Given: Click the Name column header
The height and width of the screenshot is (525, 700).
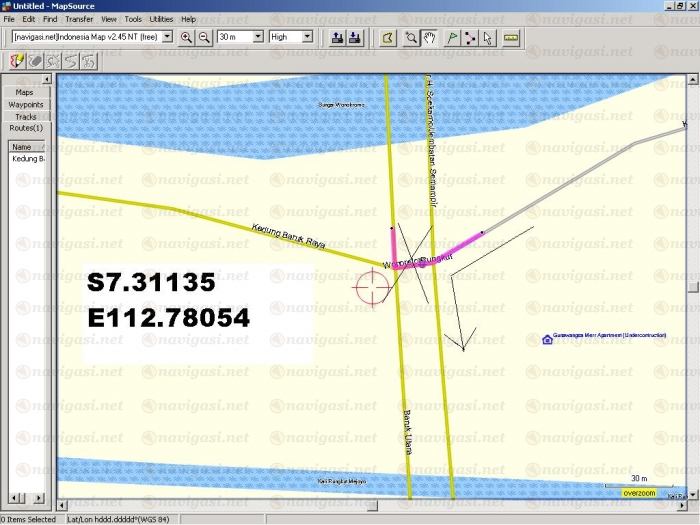Looking at the screenshot, I should 22,146.
